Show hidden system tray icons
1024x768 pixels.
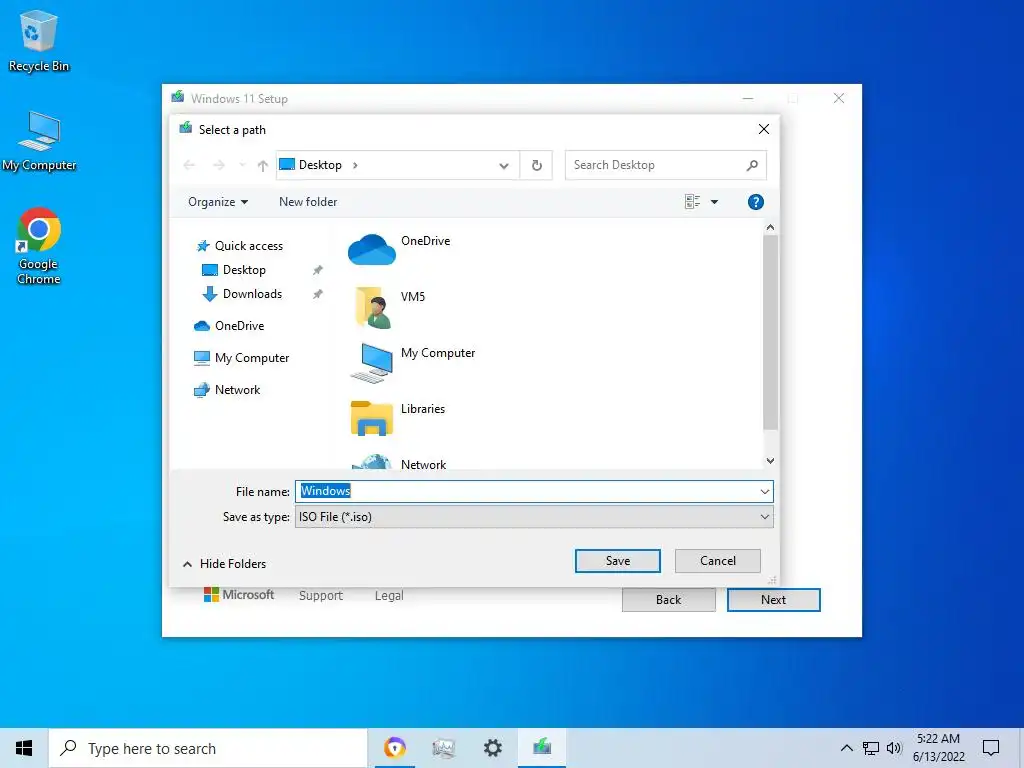tap(846, 748)
